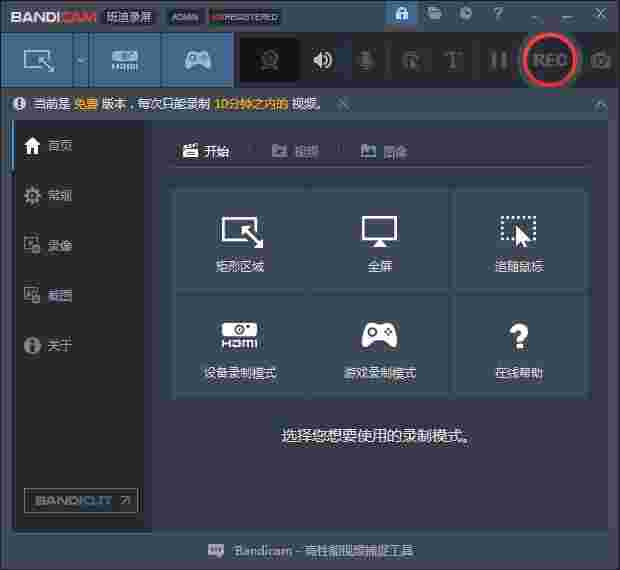Click the lock icon in title bar
Viewport: 620px width, 570px height.
tap(401, 15)
